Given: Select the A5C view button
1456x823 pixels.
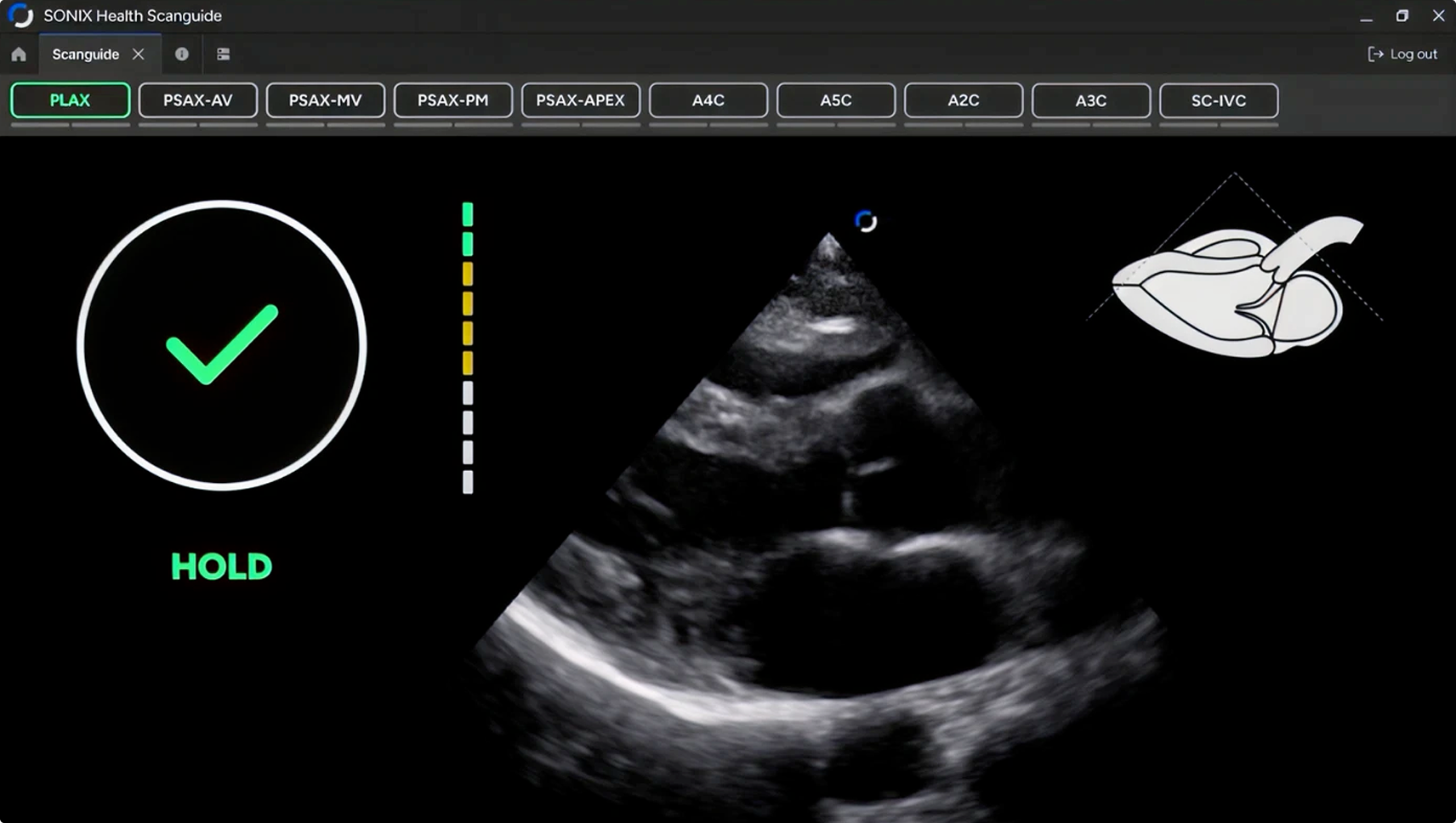Looking at the screenshot, I should click(836, 100).
